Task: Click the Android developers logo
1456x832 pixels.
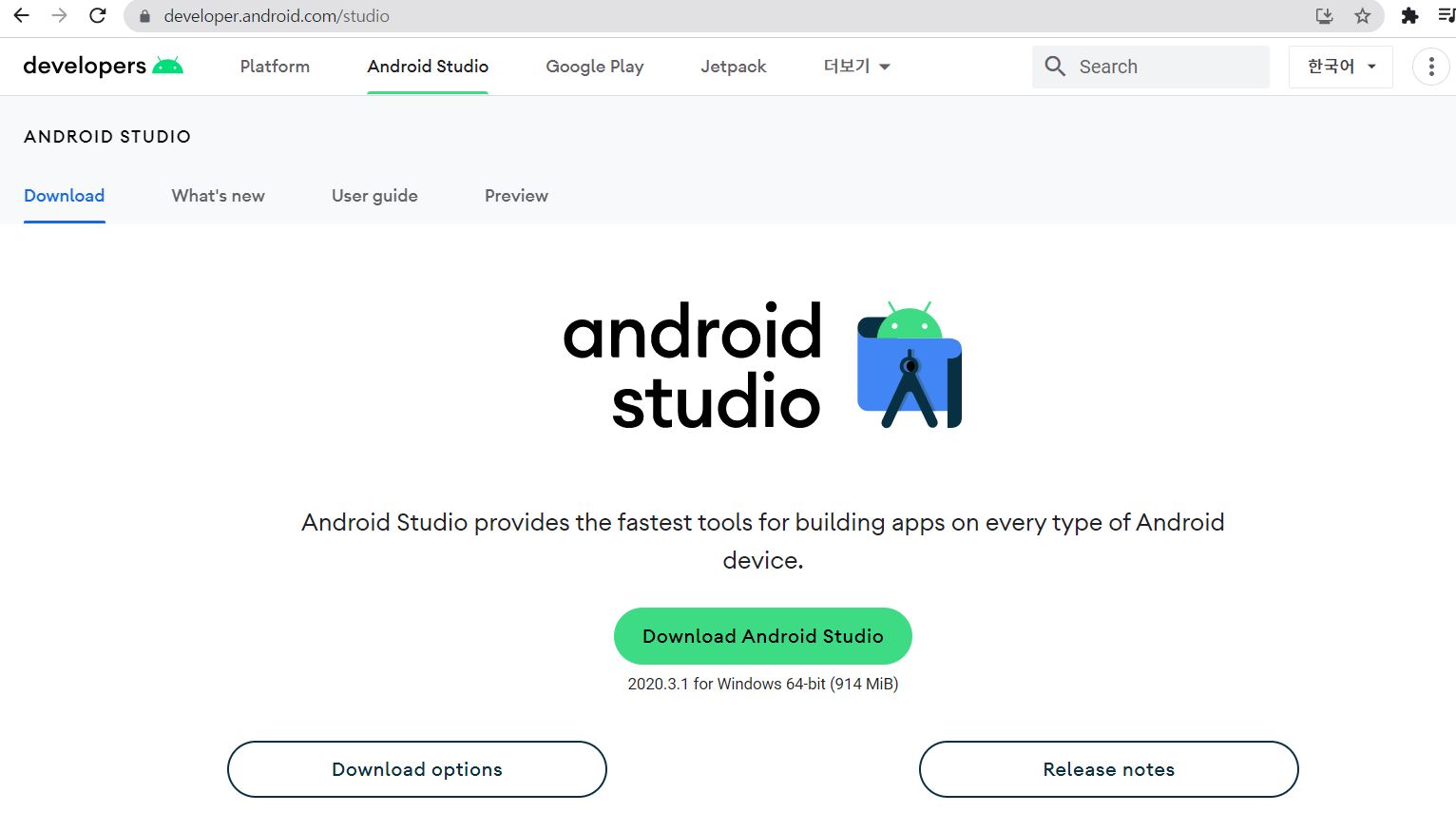Action: [x=103, y=66]
